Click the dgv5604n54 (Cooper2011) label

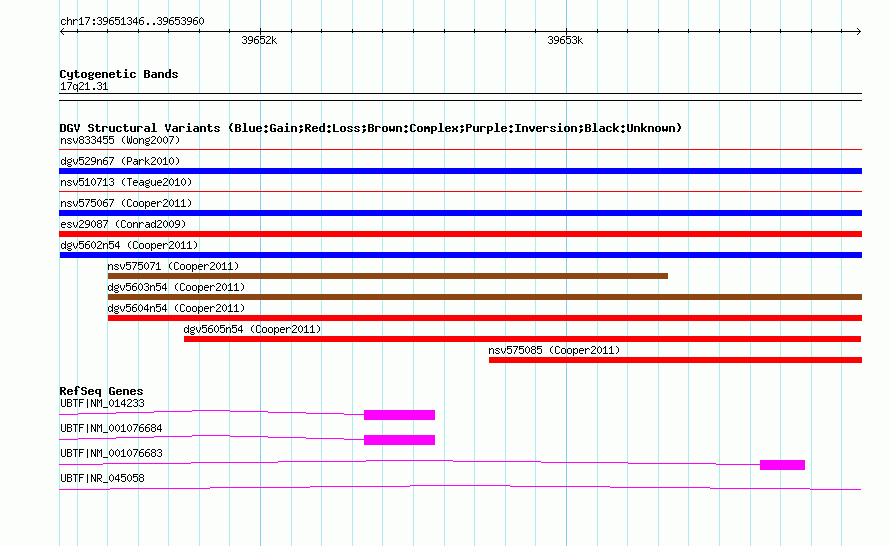[176, 308]
